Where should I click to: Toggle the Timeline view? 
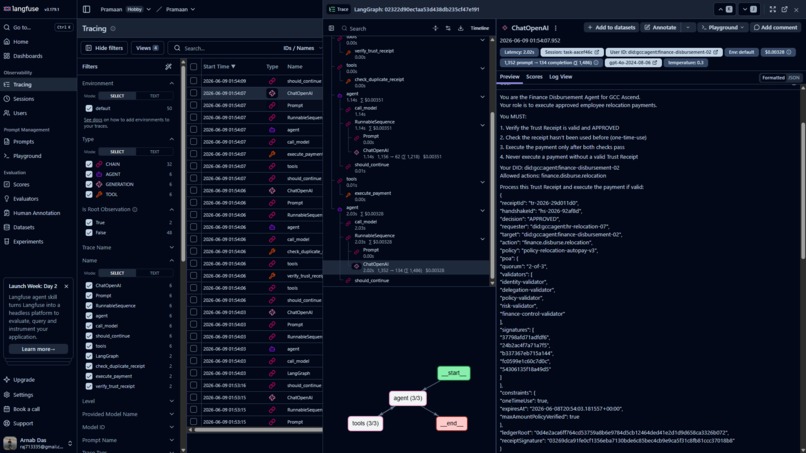(480, 28)
